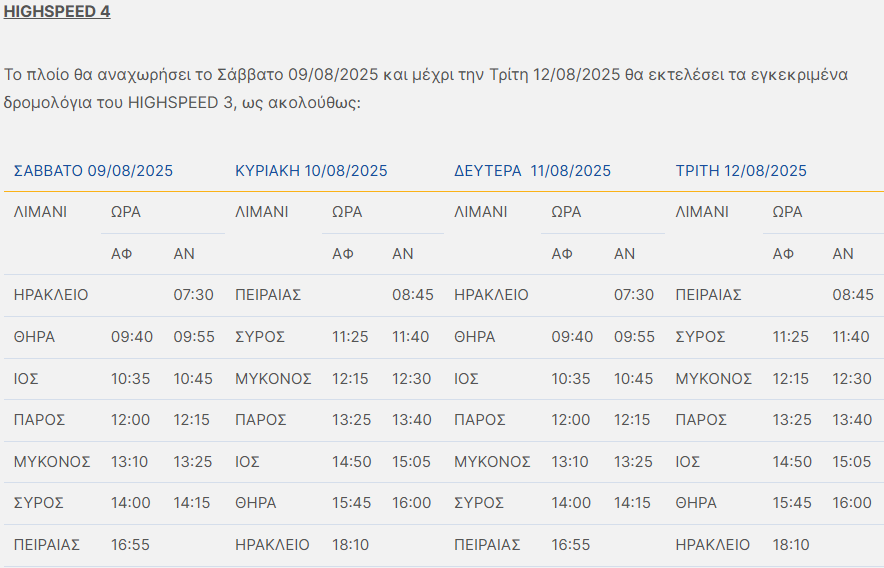Image resolution: width=884 pixels, height=568 pixels.
Task: Click the HIGHSPEED 4 underlined heading
Action: pos(57,12)
